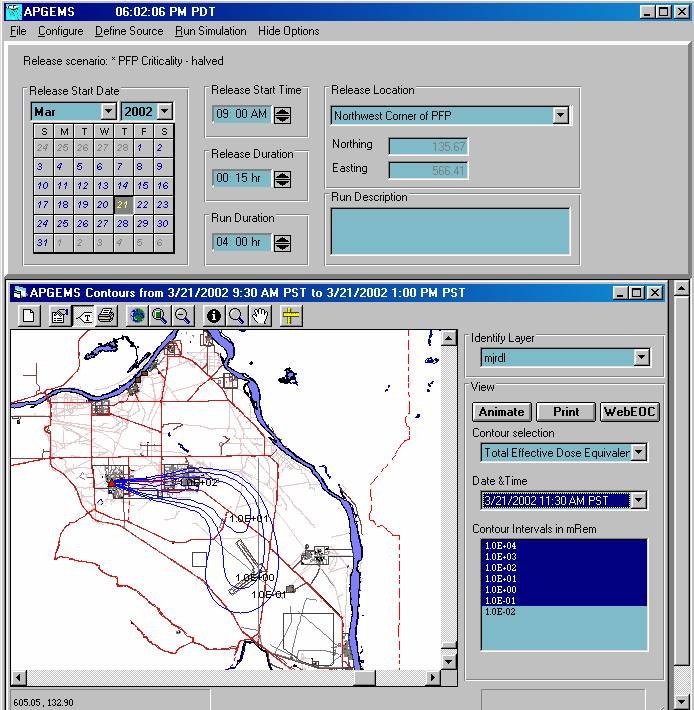This screenshot has width=694, height=710.
Task: Click the find magnifier icon
Action: coord(237,316)
